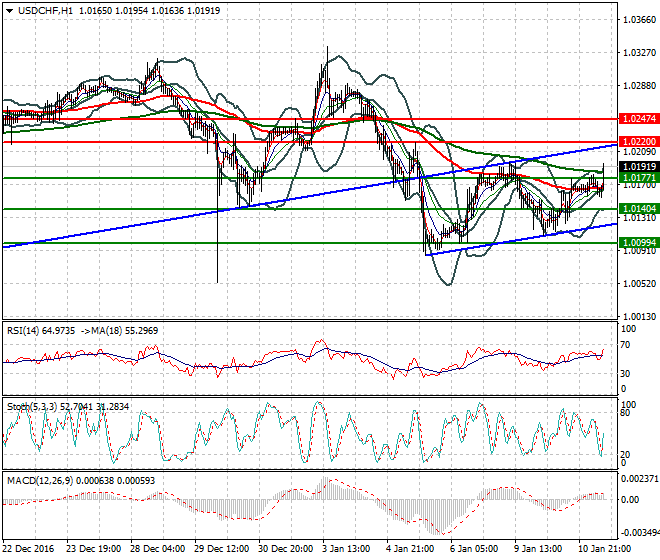Click the MACD scale value -0.003494
The height and width of the screenshot is (560, 660).
(640, 533)
